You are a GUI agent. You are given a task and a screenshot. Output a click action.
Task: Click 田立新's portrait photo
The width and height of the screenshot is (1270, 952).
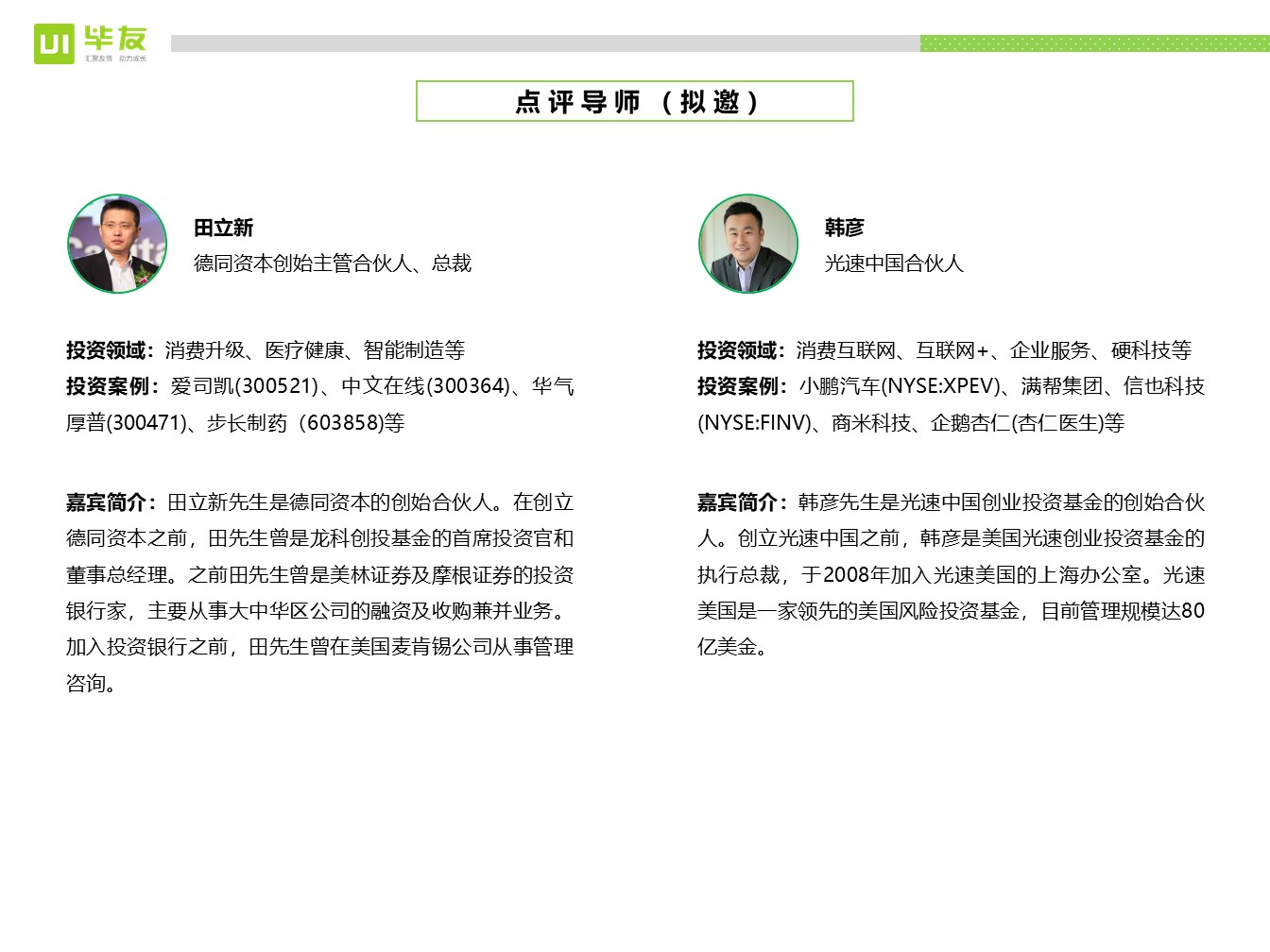117,244
